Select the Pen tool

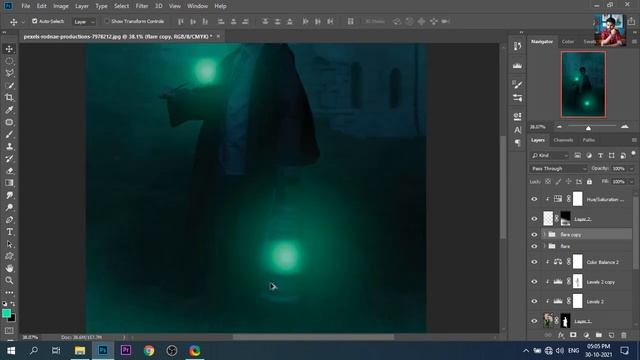tap(9, 220)
